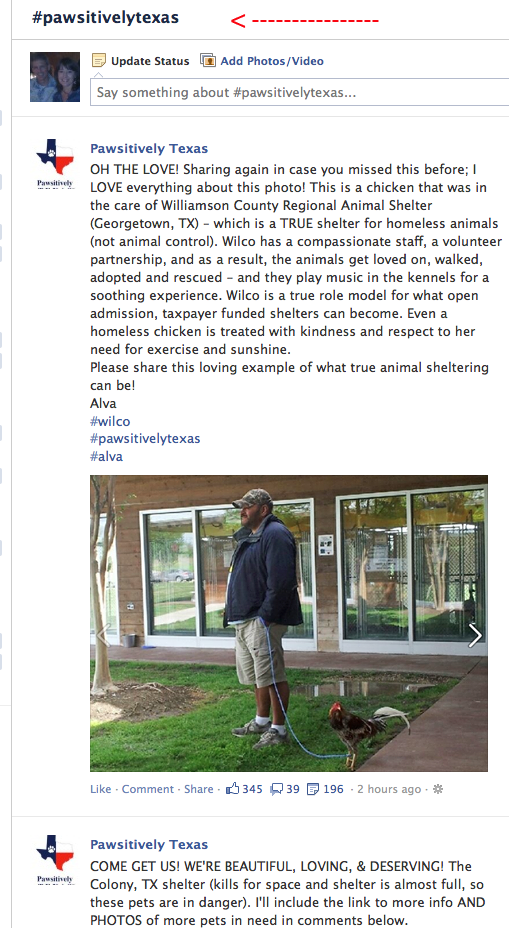Image resolution: width=509 pixels, height=928 pixels.
Task: Click the shares icon showing 196
Action: coord(313,789)
